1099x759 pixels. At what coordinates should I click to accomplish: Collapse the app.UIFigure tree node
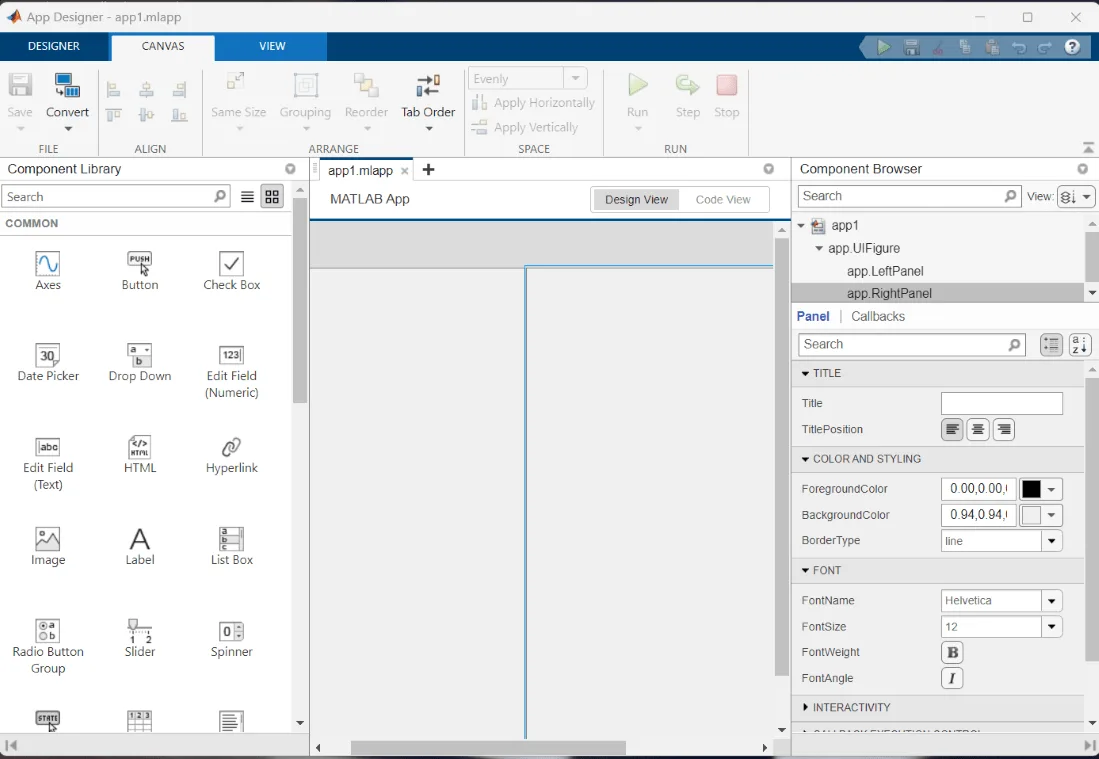[819, 248]
